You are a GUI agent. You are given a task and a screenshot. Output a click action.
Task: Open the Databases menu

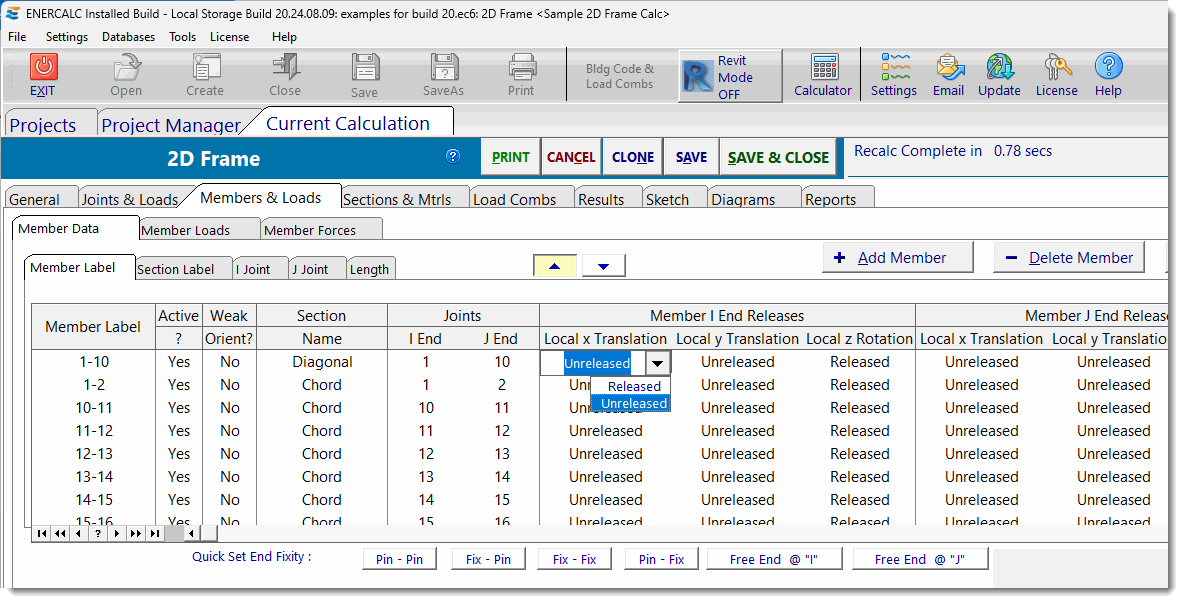128,37
